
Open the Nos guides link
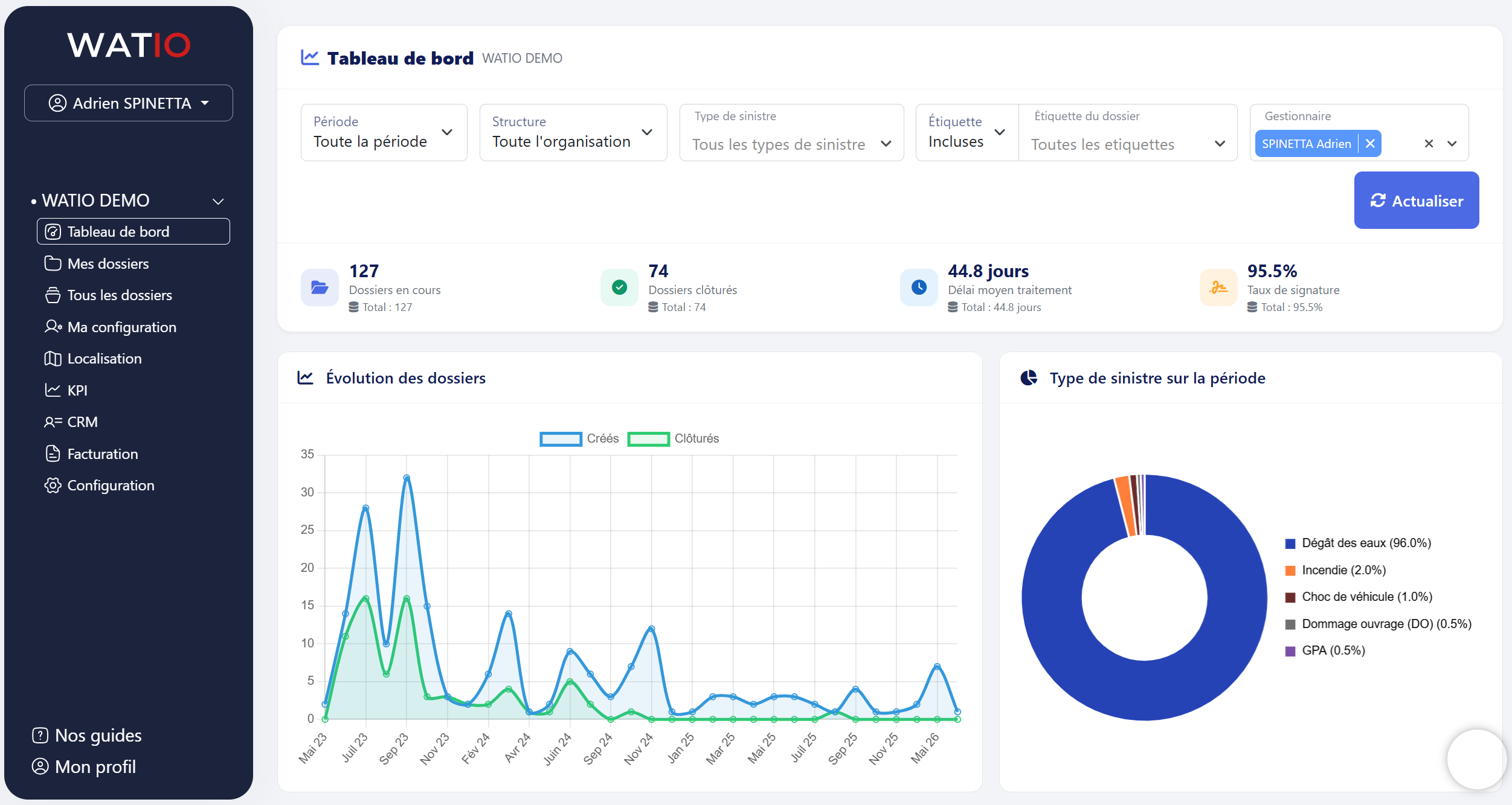click(87, 736)
